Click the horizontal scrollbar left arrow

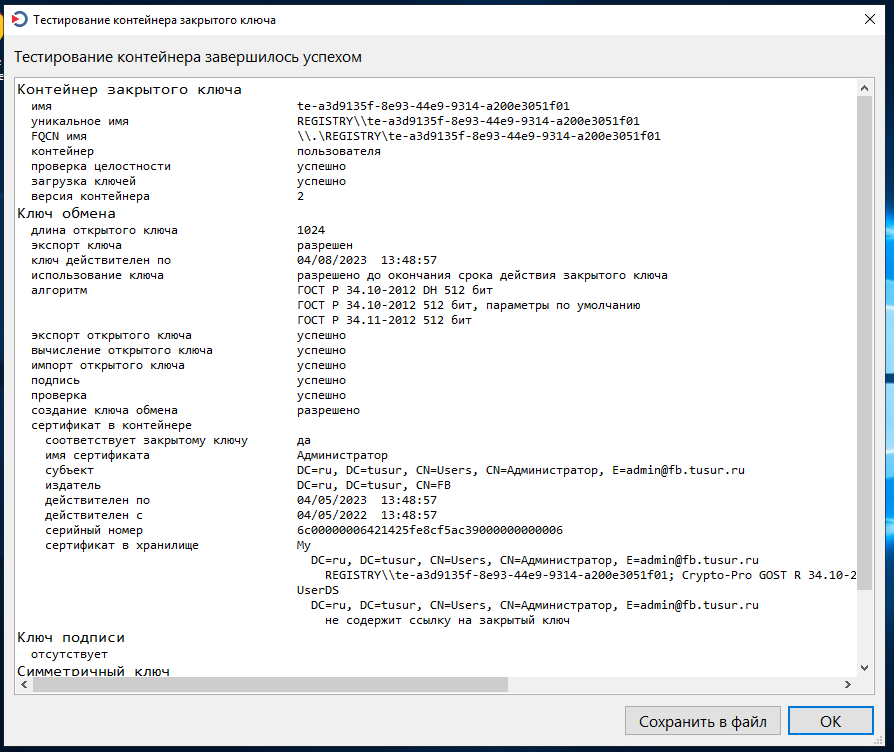point(24,684)
